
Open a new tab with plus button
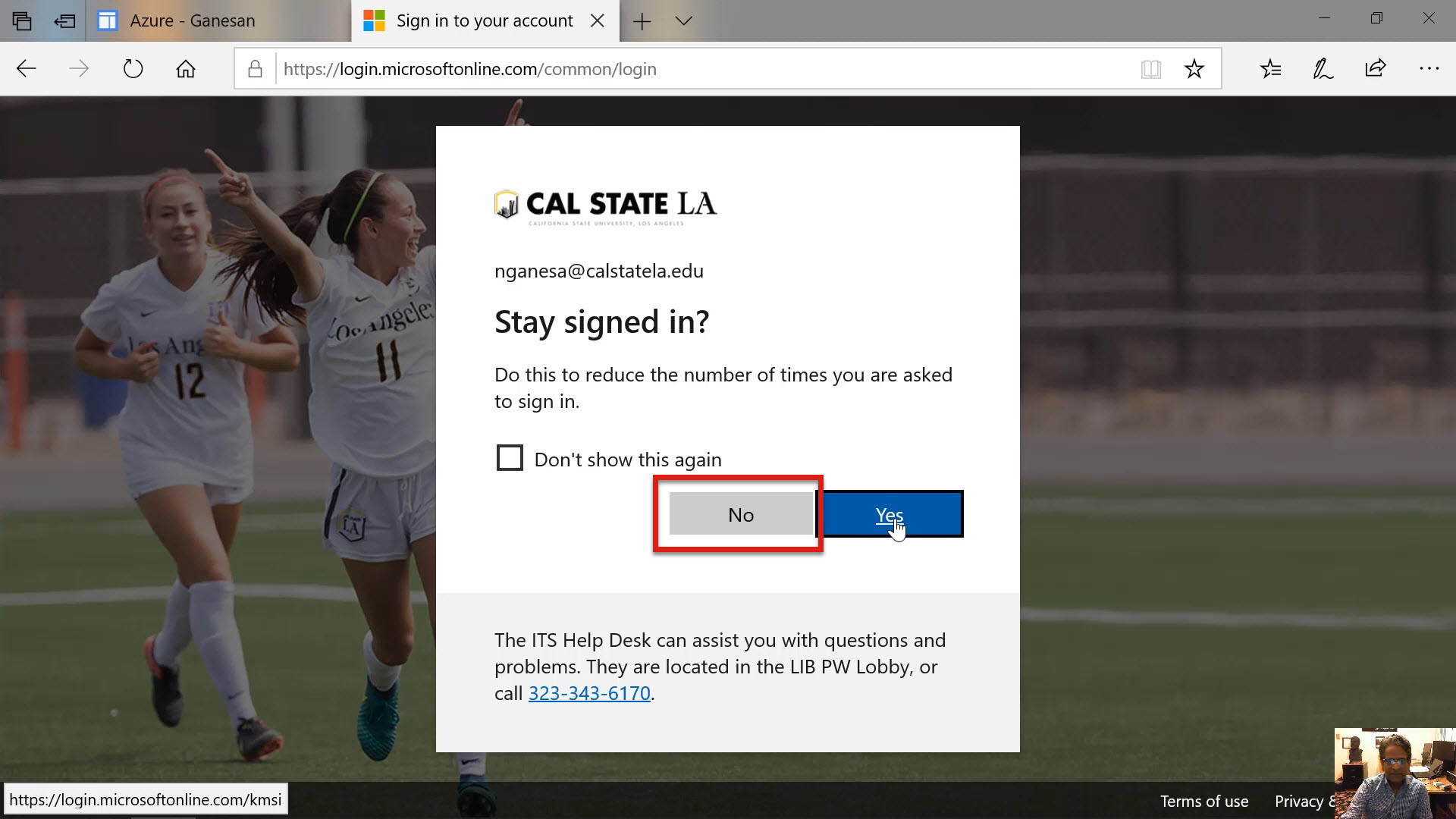[x=642, y=20]
